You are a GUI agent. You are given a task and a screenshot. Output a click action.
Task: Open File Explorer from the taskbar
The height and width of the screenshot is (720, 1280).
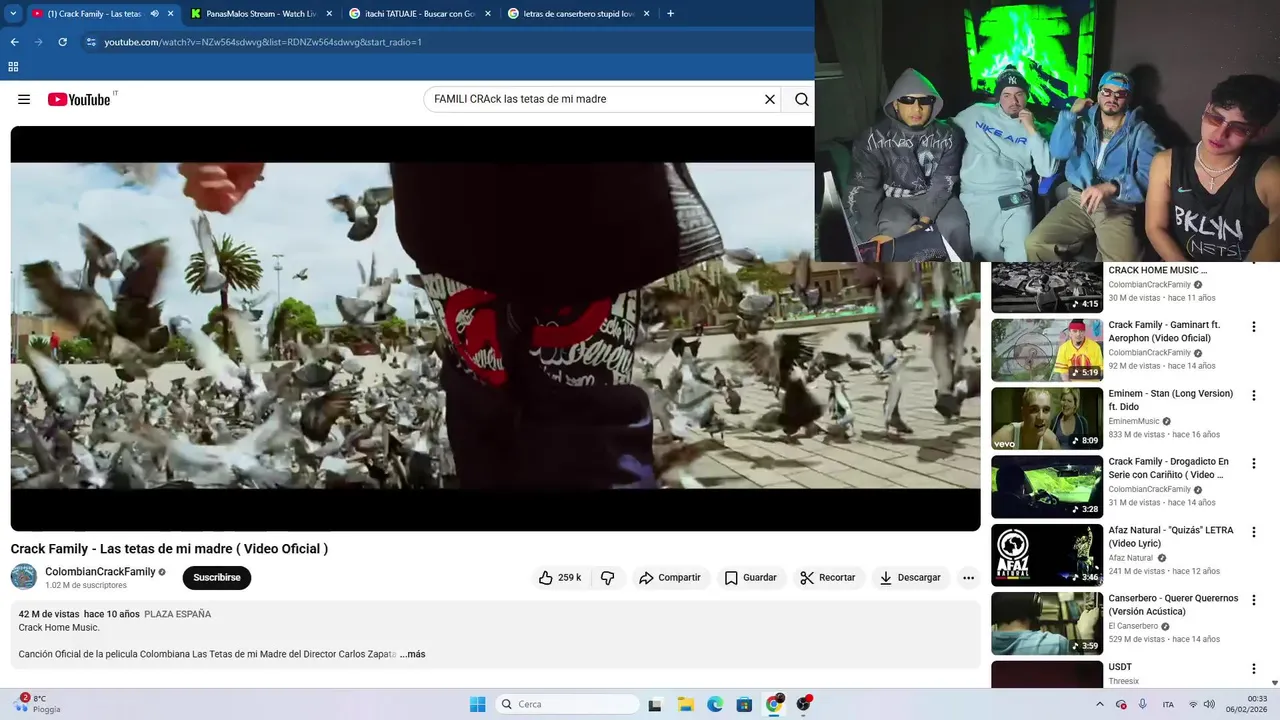[x=685, y=704]
